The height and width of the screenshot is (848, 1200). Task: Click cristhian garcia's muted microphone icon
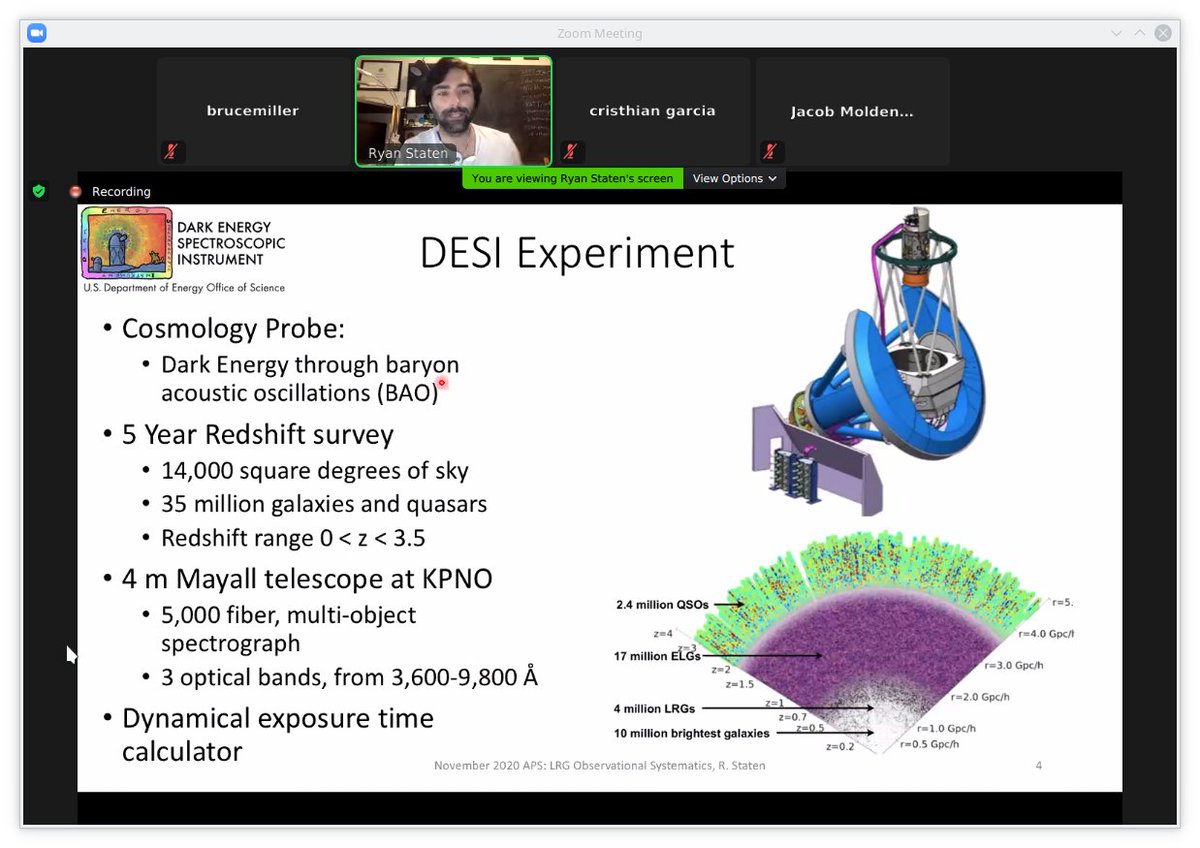[x=571, y=152]
